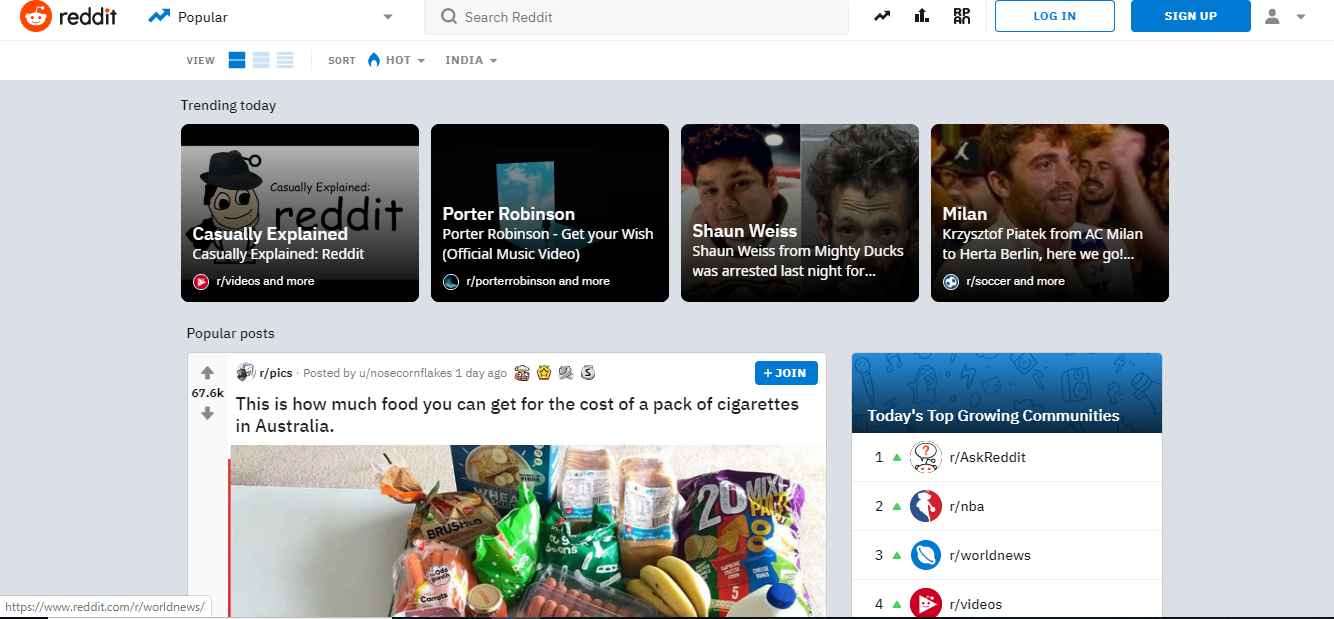Open the Casually Explained trending card
This screenshot has width=1334, height=619.
[300, 213]
